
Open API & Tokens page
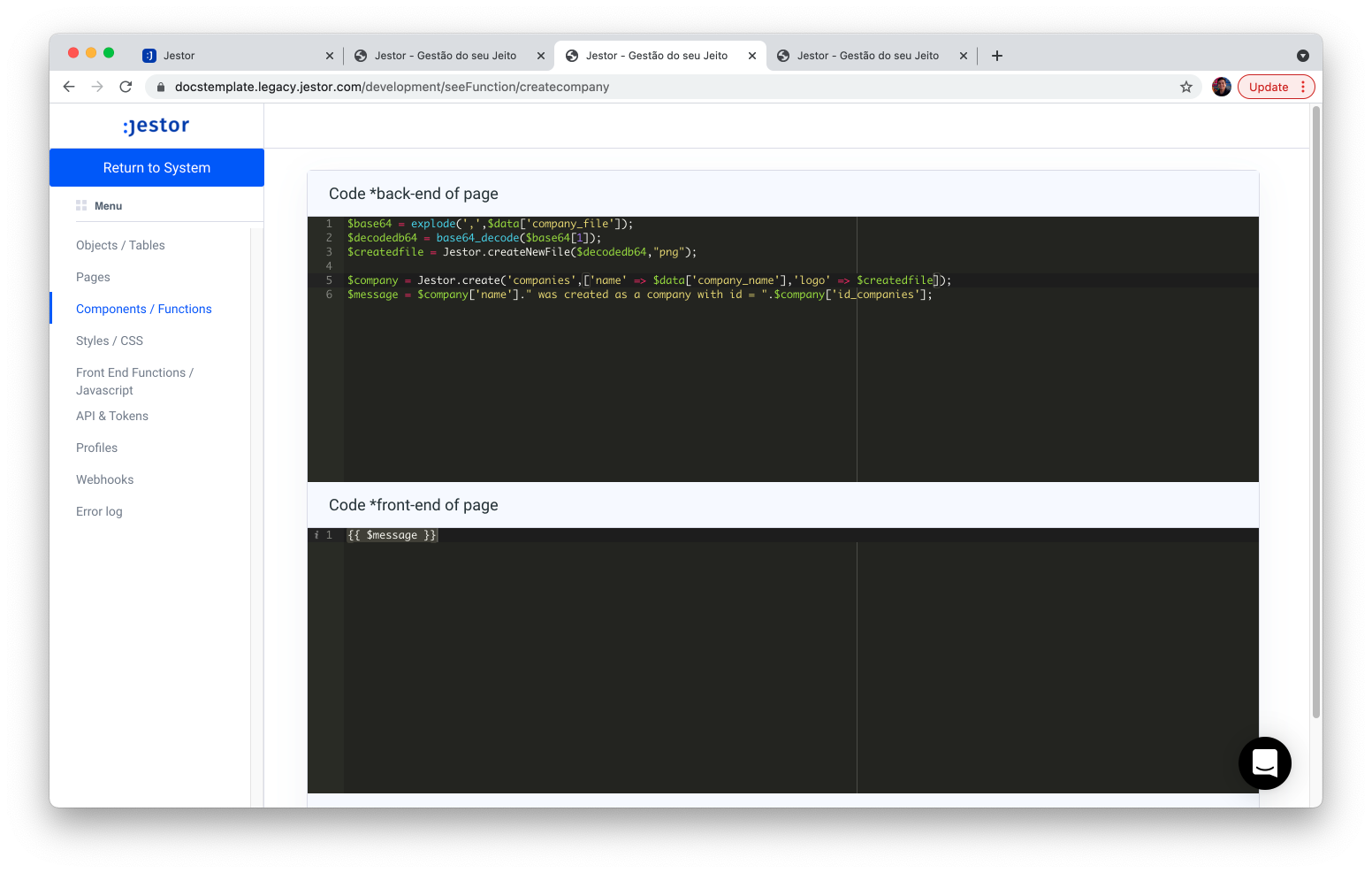pyautogui.click(x=112, y=416)
